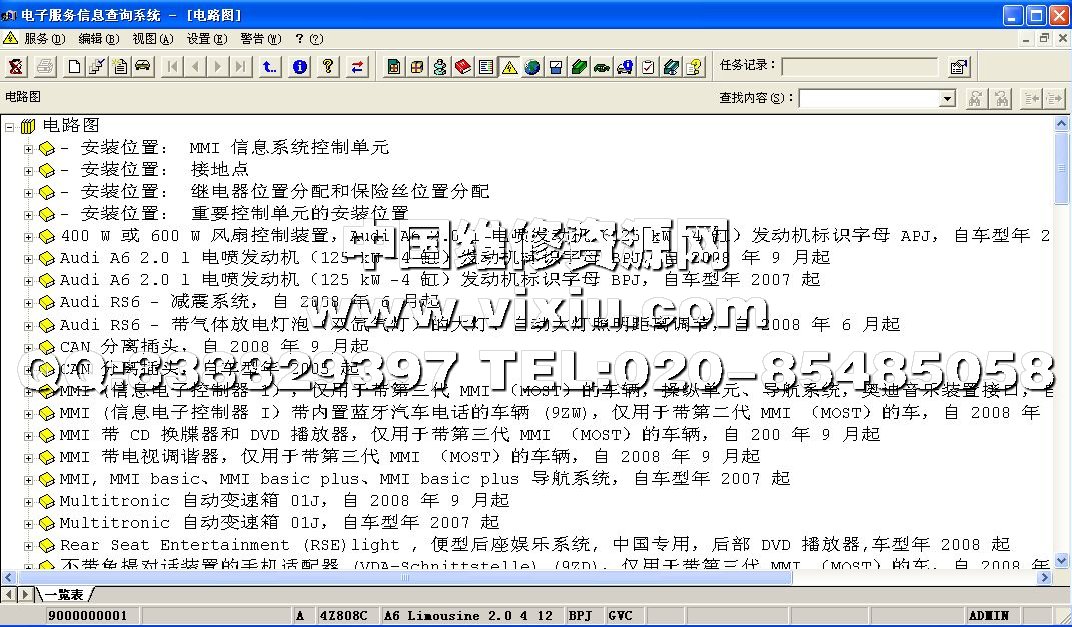Click the red and blue swap arrows icon
The height and width of the screenshot is (627, 1072).
point(357,66)
